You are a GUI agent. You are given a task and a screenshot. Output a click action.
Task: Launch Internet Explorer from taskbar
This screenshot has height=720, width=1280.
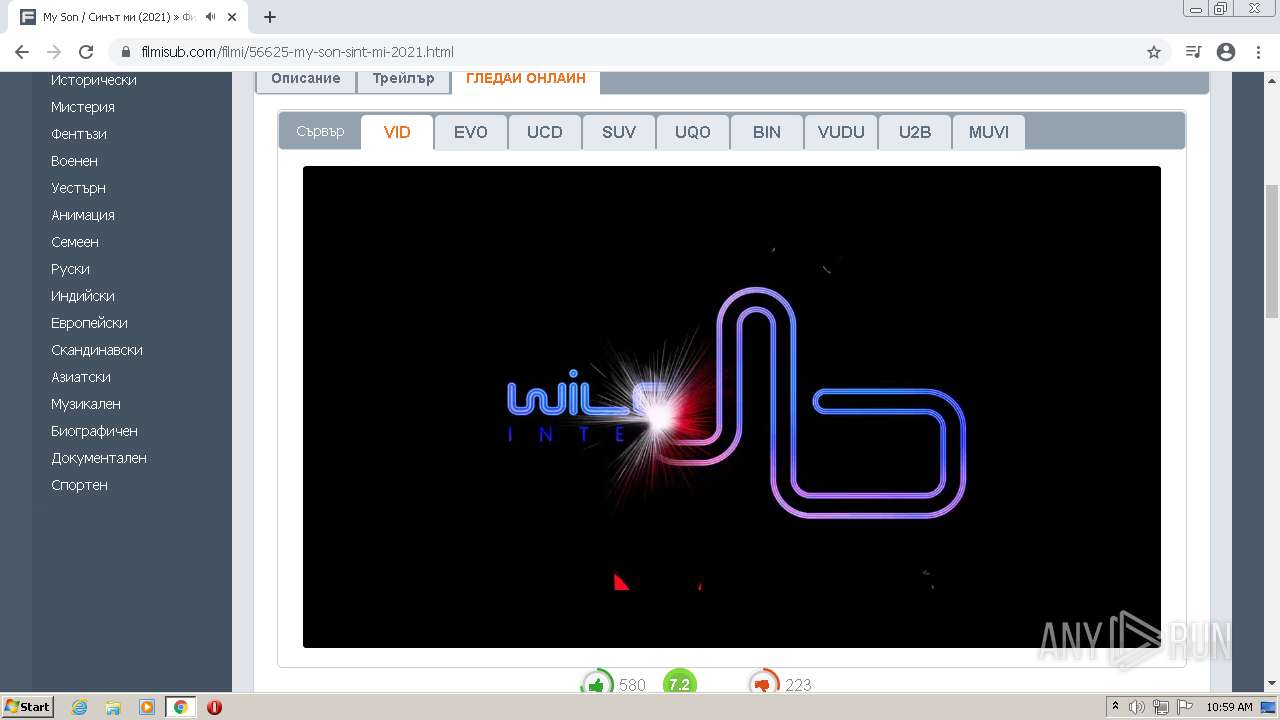[79, 707]
